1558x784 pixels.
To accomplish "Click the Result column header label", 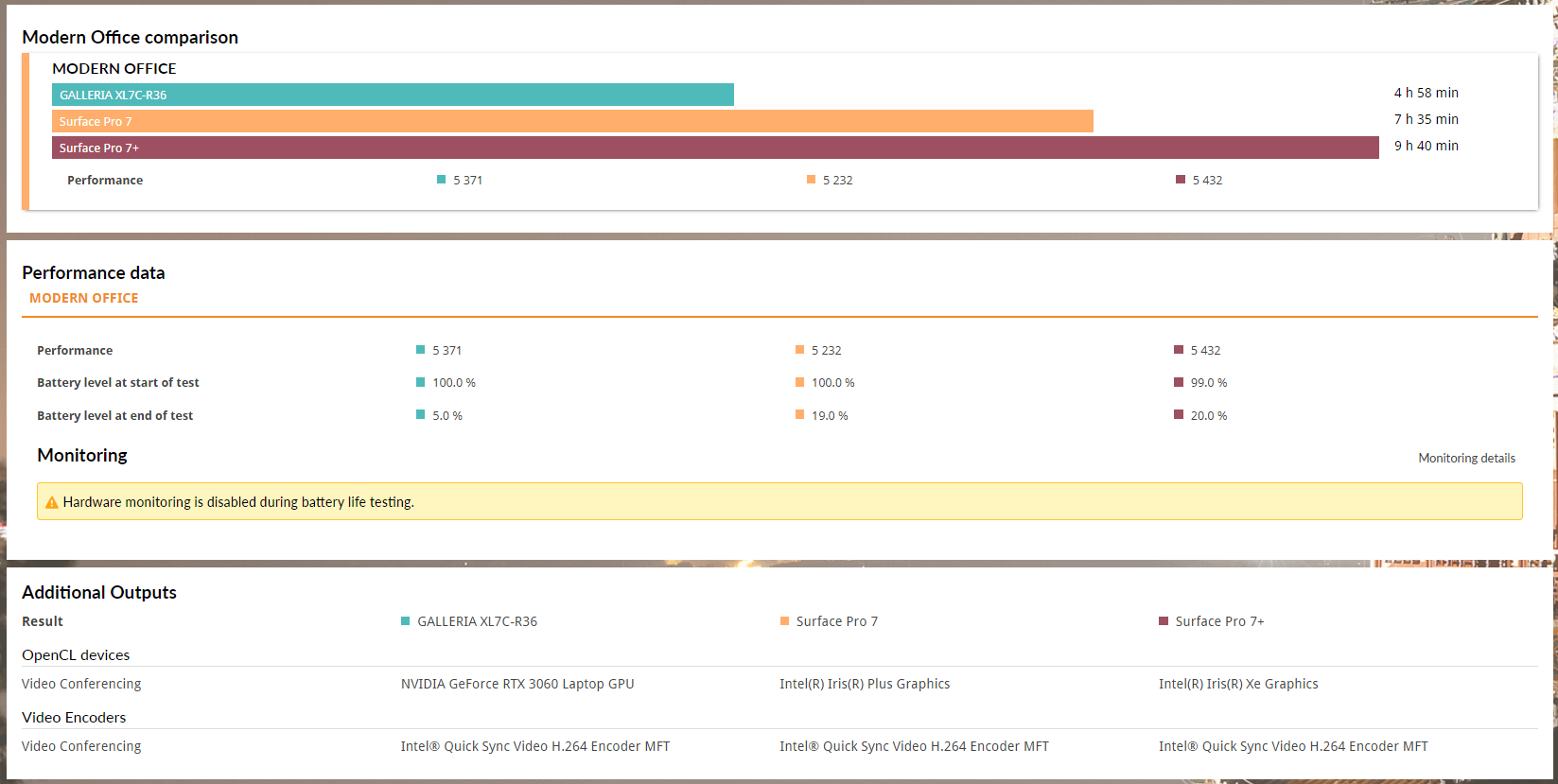I will [x=43, y=621].
